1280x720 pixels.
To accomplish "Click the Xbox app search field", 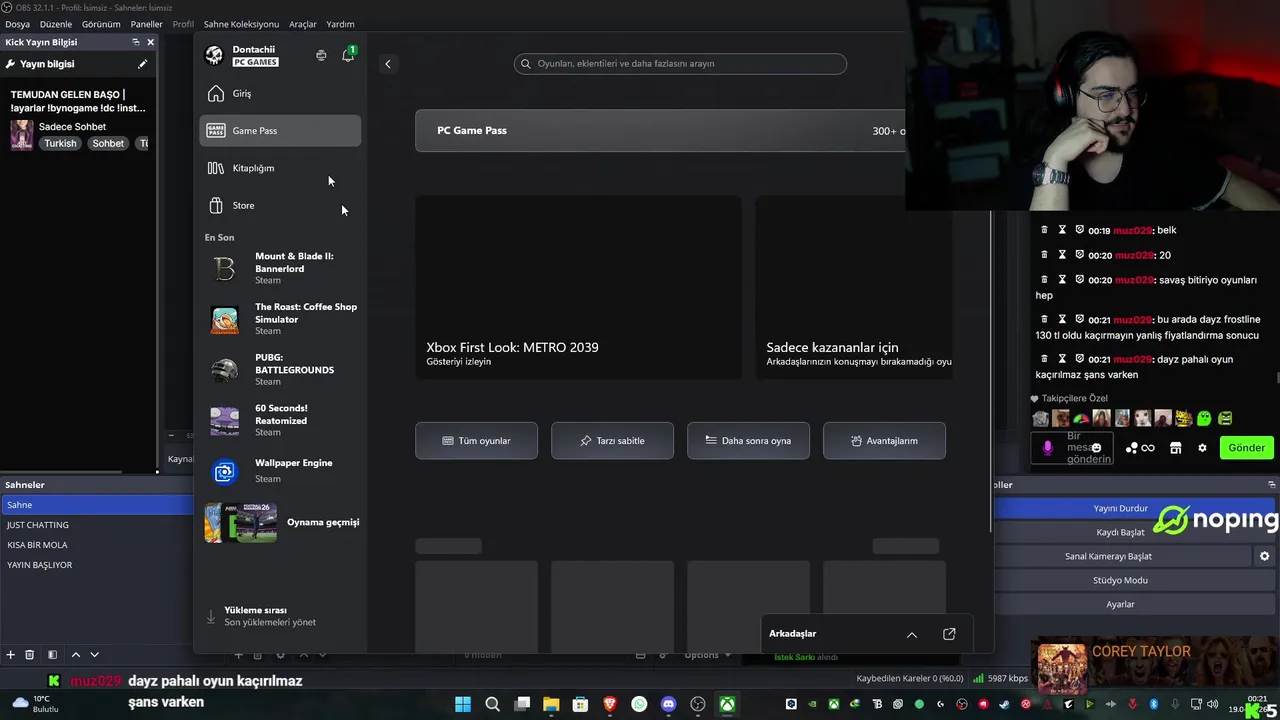I will [x=680, y=64].
